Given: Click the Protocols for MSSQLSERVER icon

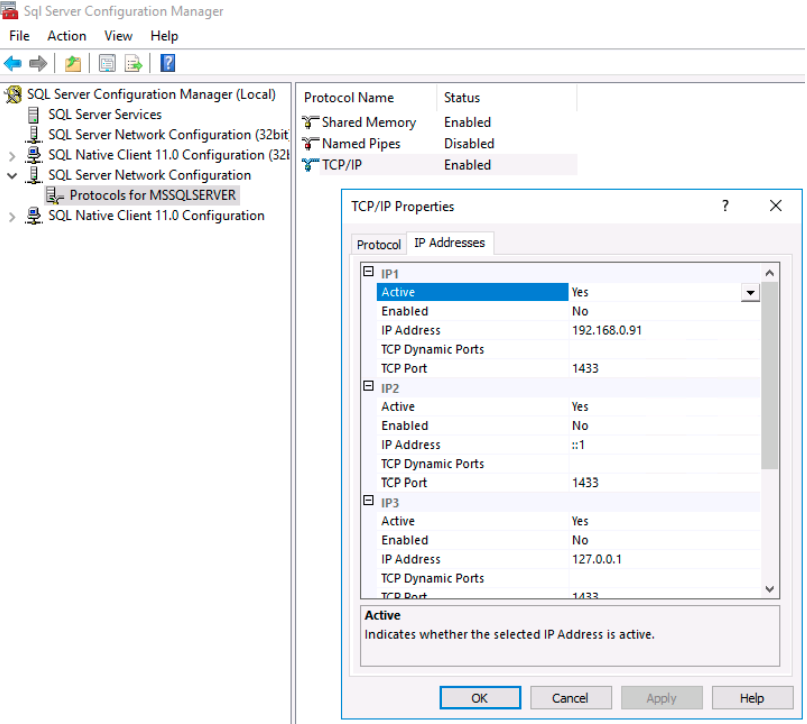Looking at the screenshot, I should pos(55,196).
